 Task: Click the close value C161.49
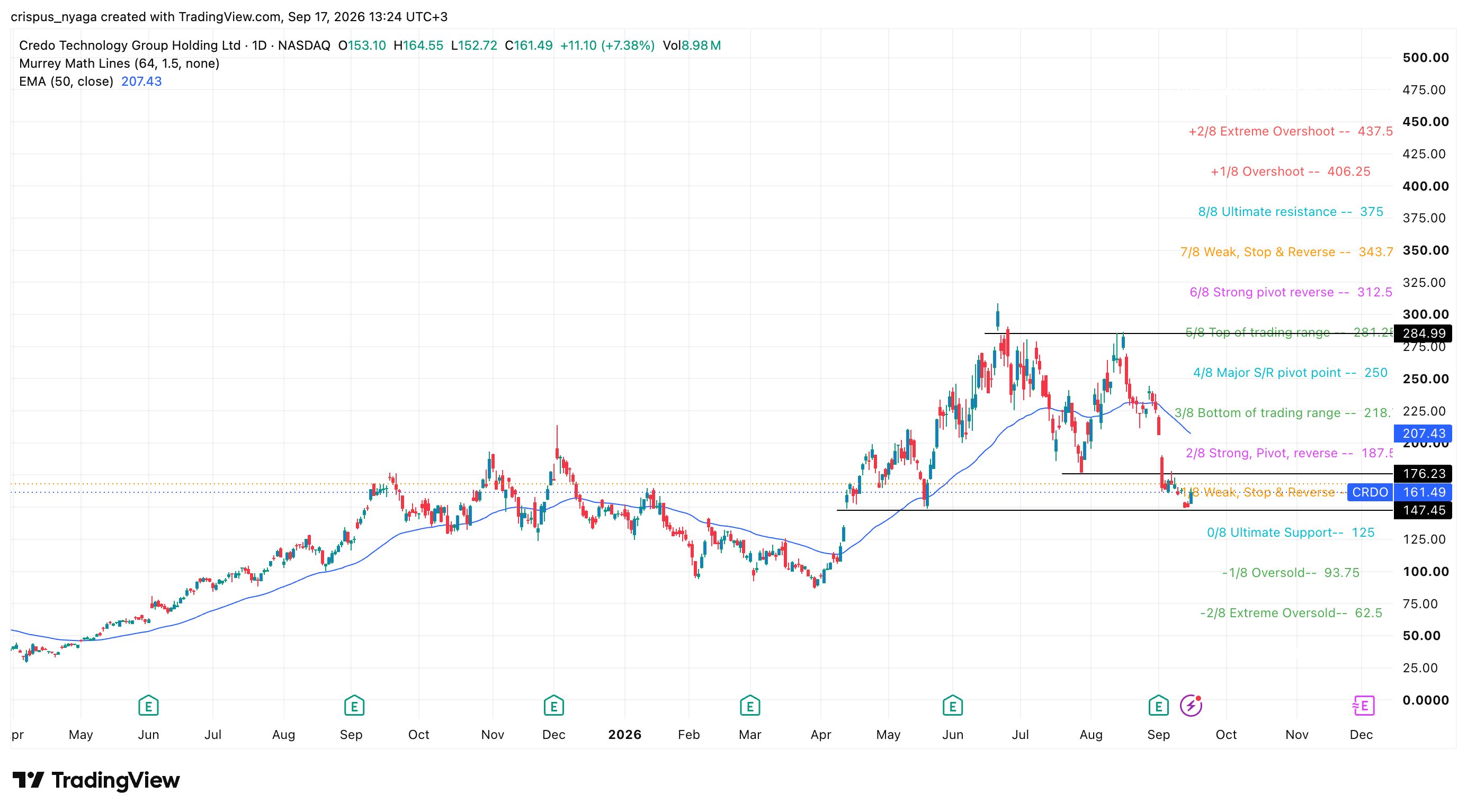[x=529, y=46]
